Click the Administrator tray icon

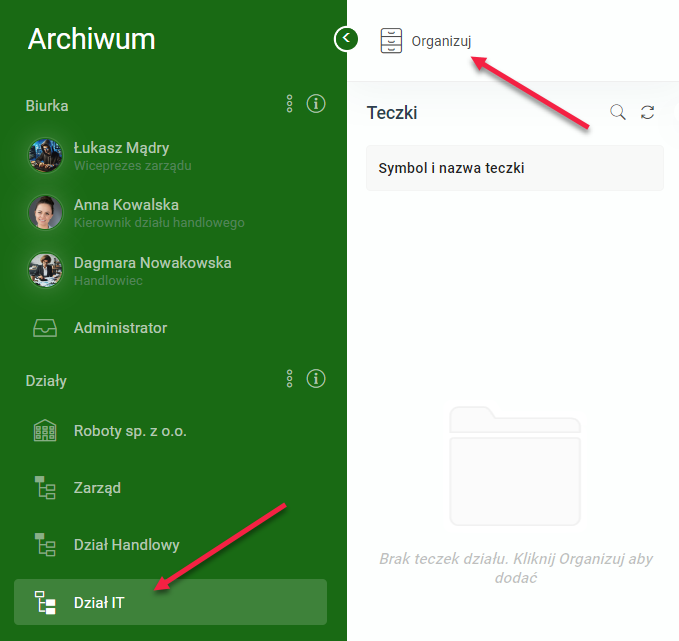45,328
